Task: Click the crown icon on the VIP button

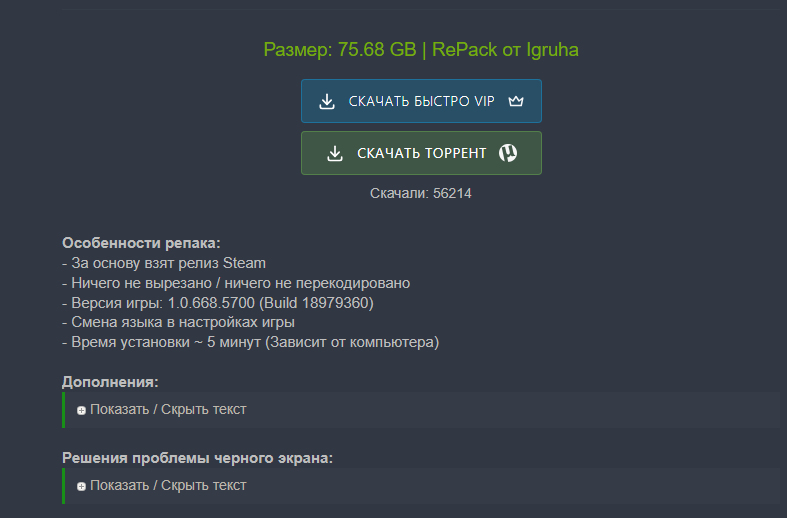Action: (516, 101)
